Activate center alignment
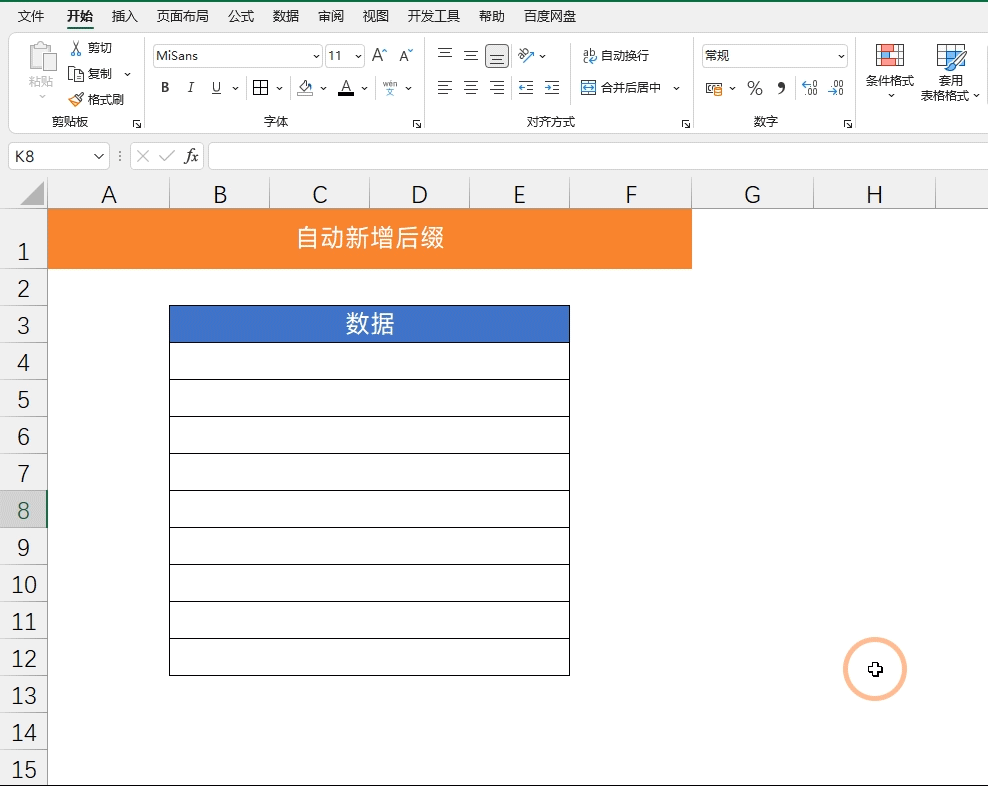Screen dimensions: 988x786 coord(470,88)
